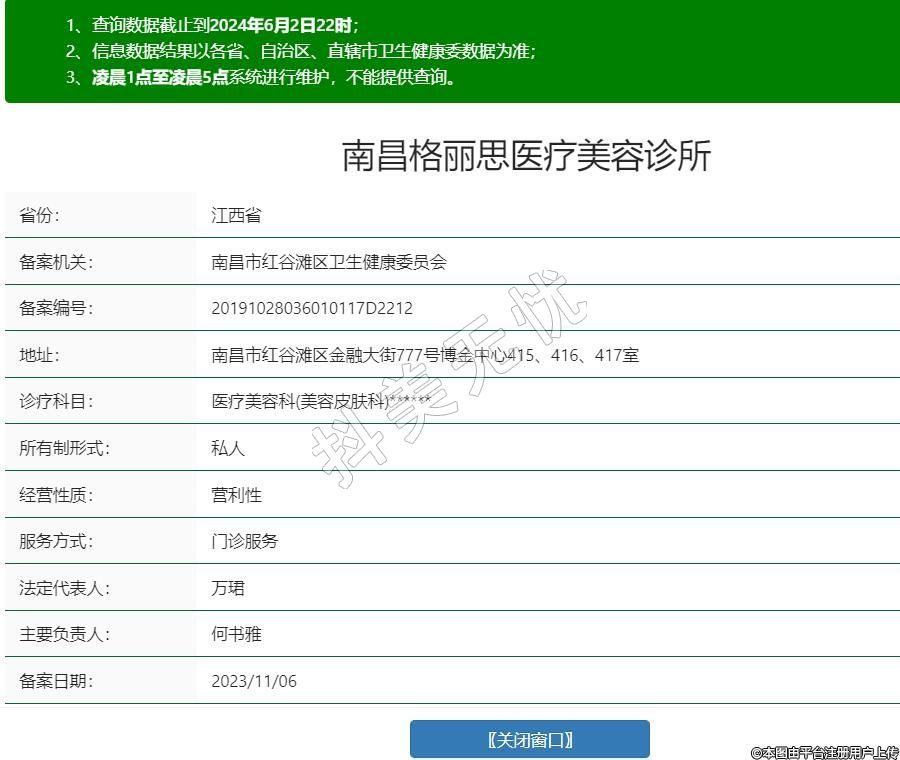Select the 南昌市红谷滩区卫生健康委员会 text
Viewport: 900px width, 760px height.
click(x=329, y=262)
